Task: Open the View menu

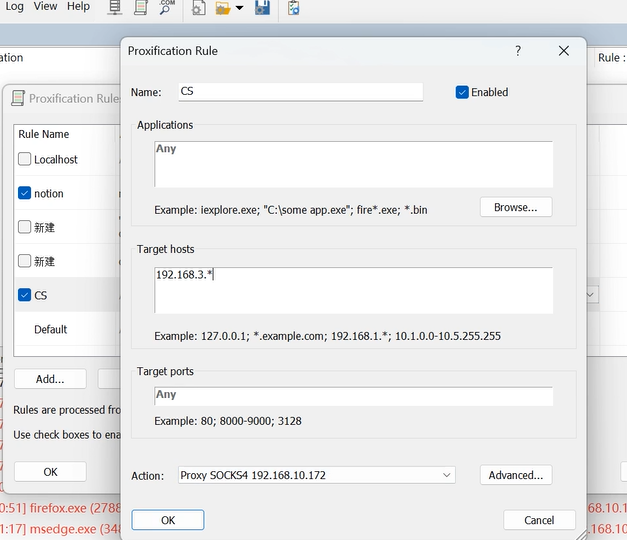Action: click(45, 6)
